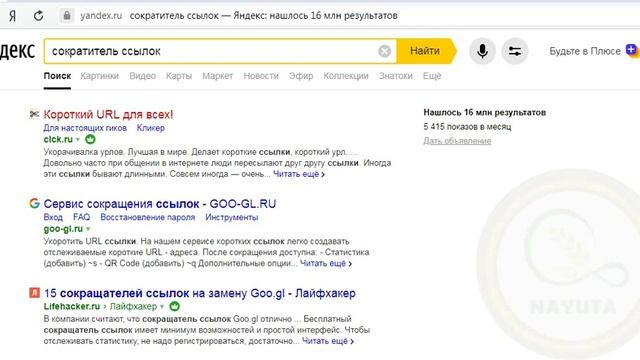Screen dimensions: 640x360
Task: Start voice search with the microphone icon
Action: 482,51
